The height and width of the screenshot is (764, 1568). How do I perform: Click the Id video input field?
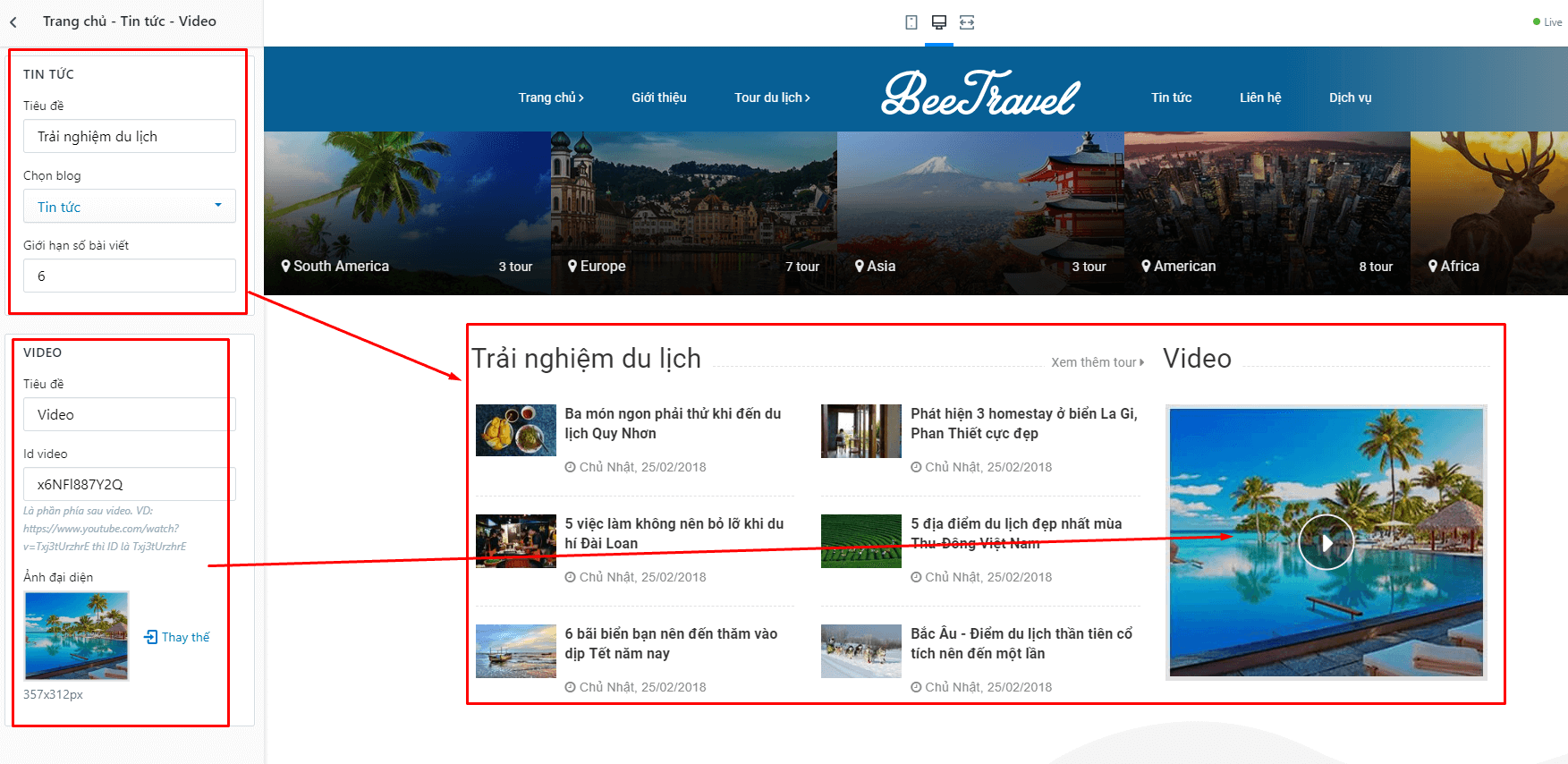[x=130, y=484]
